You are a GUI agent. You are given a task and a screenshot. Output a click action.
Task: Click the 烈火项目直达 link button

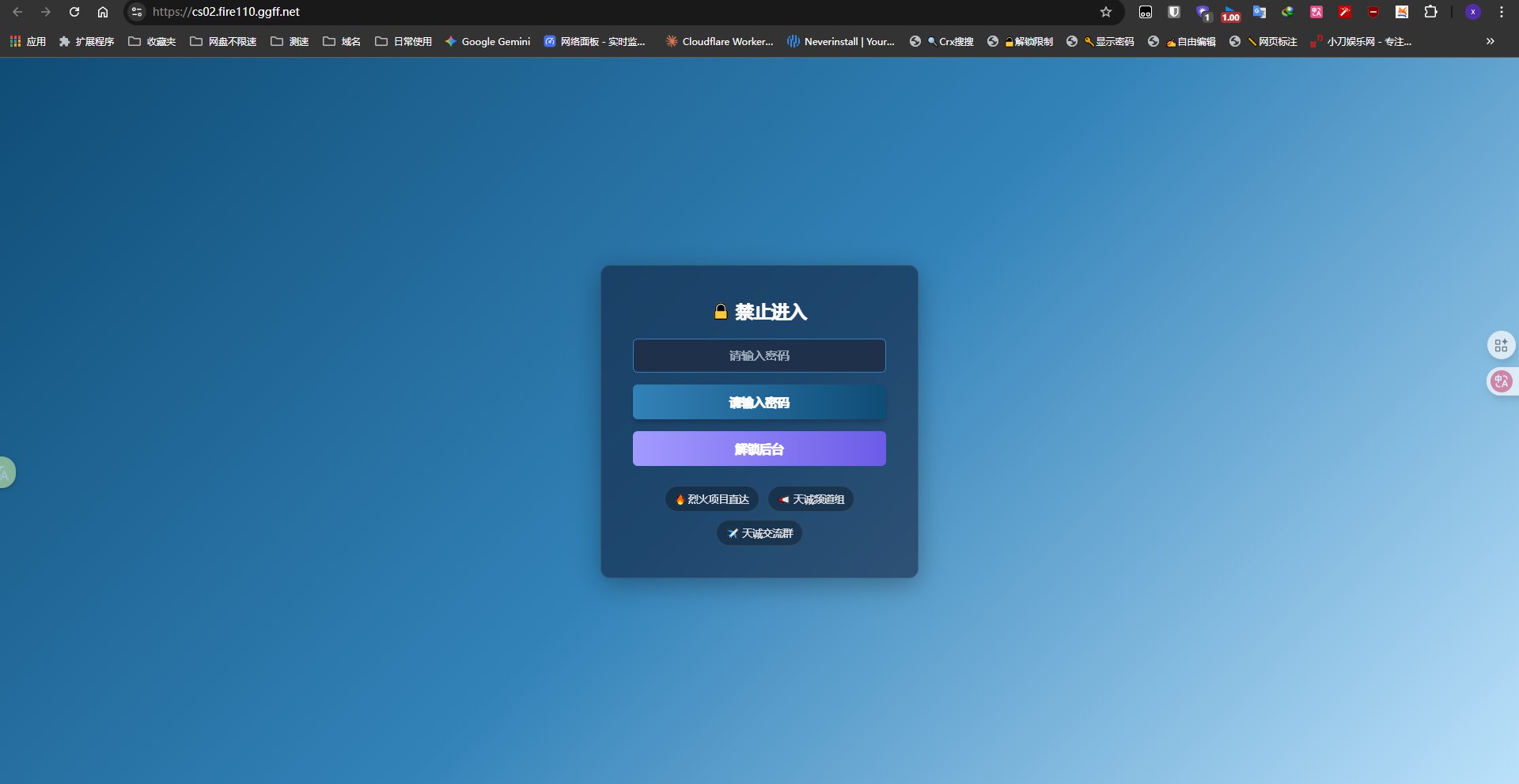pos(712,499)
